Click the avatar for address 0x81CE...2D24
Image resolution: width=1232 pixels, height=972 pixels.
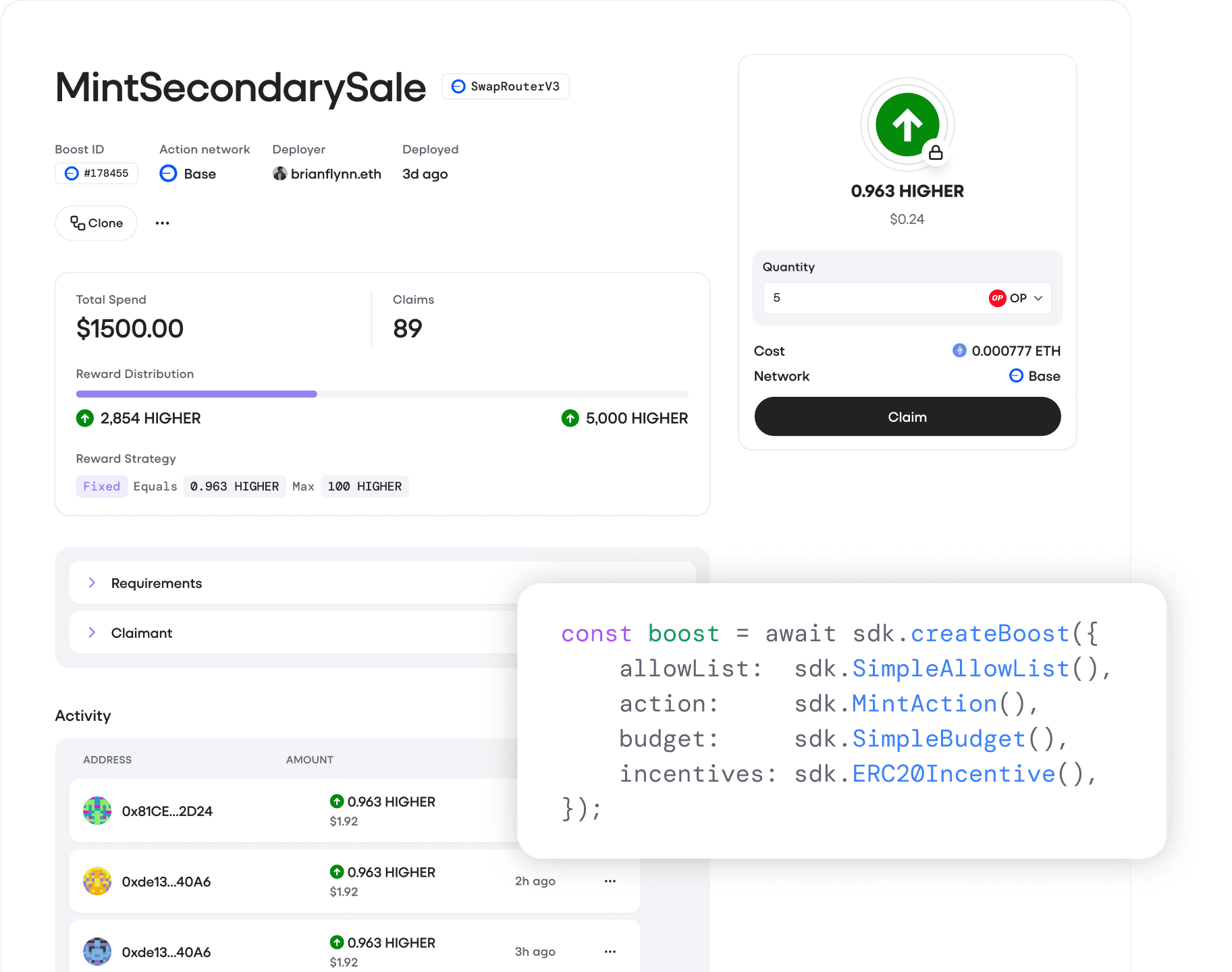[x=97, y=811]
